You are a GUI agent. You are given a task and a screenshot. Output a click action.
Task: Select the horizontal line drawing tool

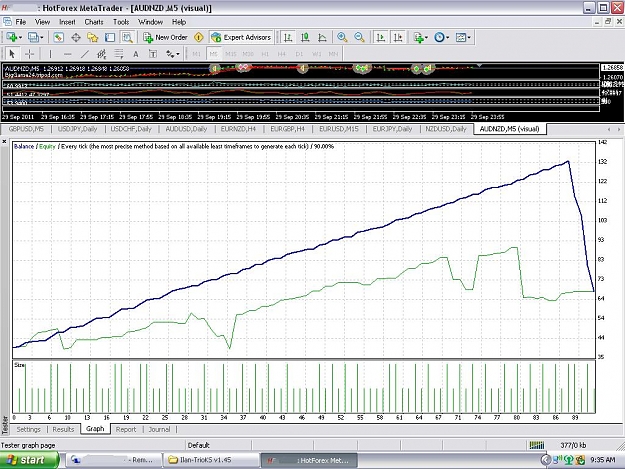coord(67,54)
